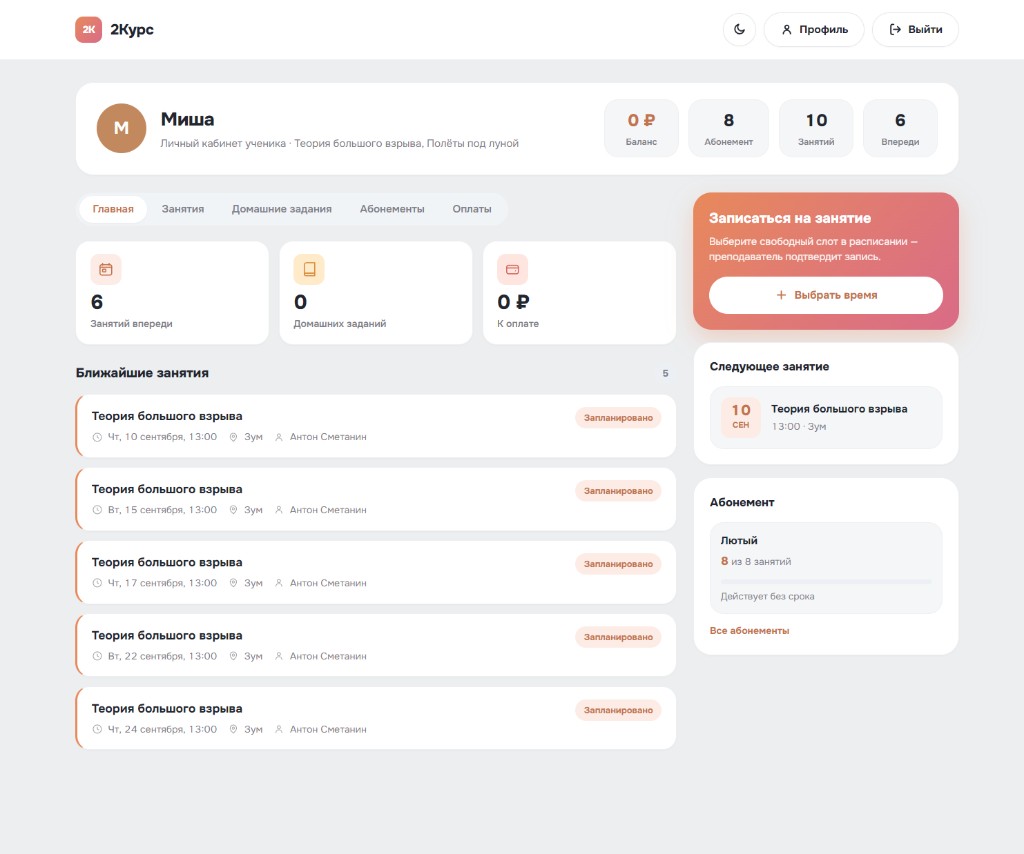
Task: Switch to the Главная tab
Action: tap(113, 209)
